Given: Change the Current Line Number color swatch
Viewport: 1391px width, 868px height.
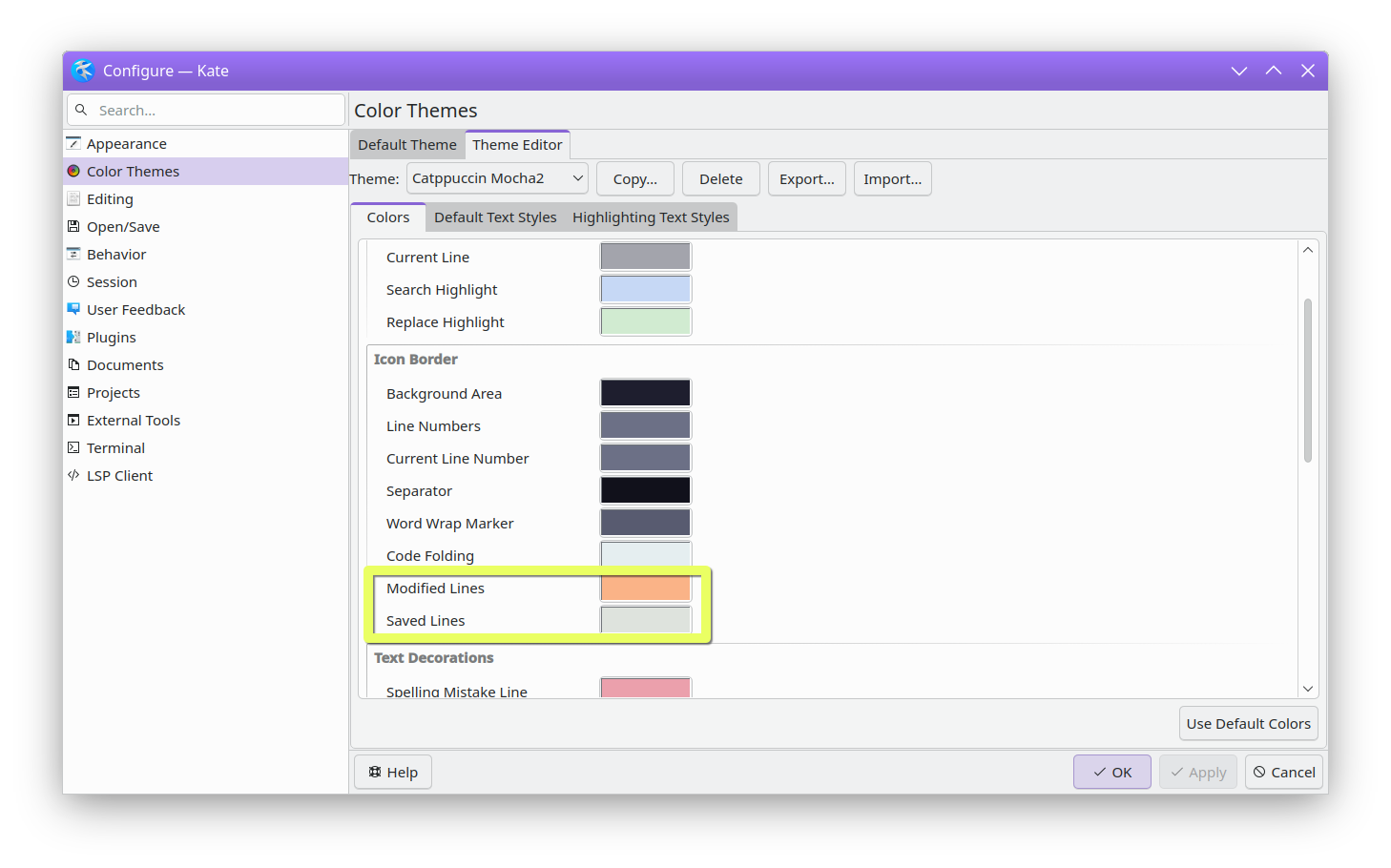Looking at the screenshot, I should pyautogui.click(x=646, y=458).
